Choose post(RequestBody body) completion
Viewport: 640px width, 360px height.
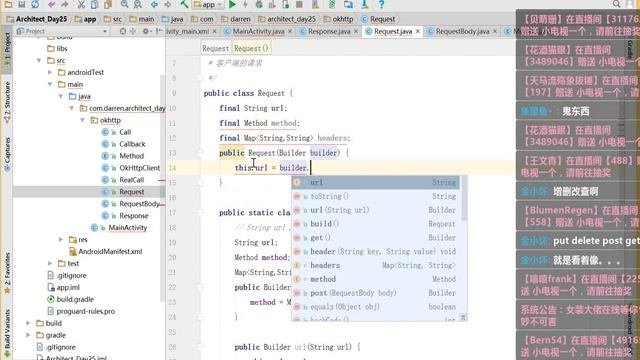pos(376,293)
